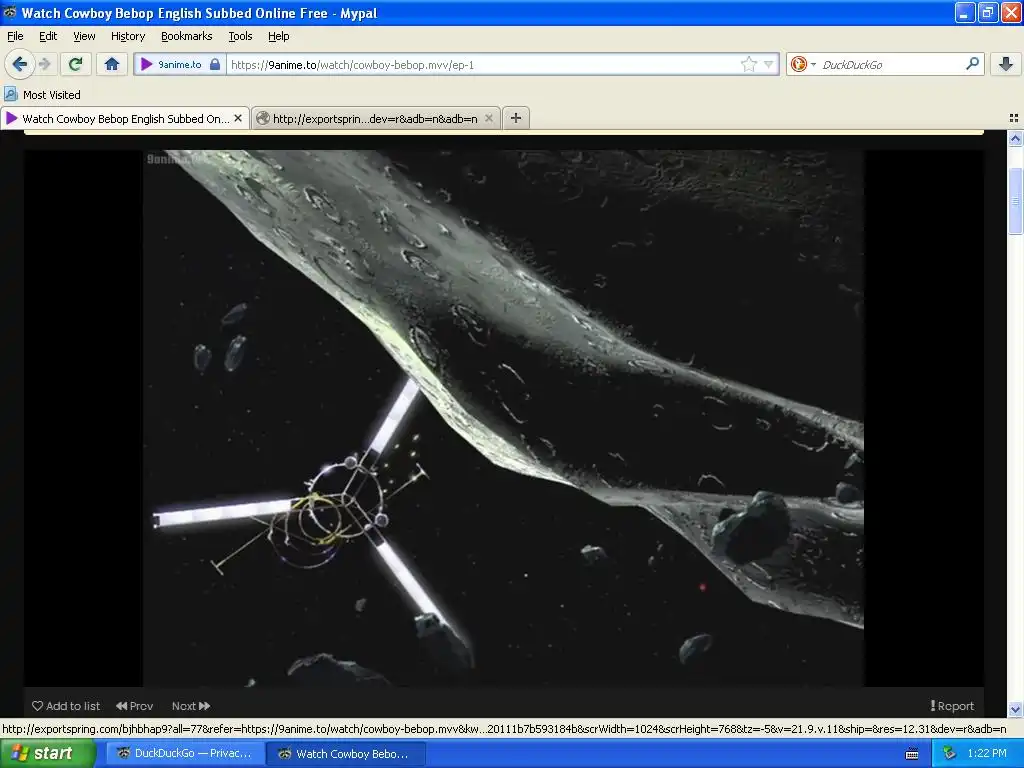1024x768 pixels.
Task: Click the forward navigation arrow
Action: tap(44, 64)
